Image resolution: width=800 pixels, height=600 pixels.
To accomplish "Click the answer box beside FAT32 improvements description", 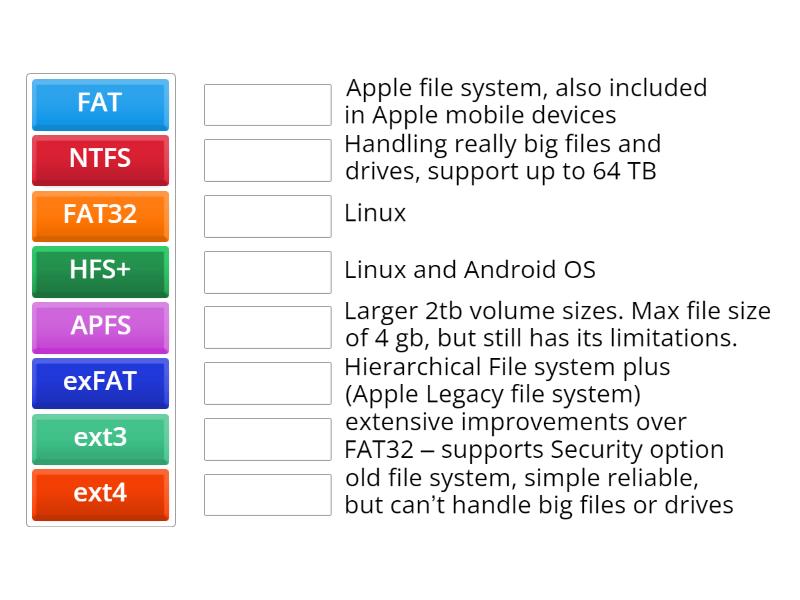I will pos(266,439).
